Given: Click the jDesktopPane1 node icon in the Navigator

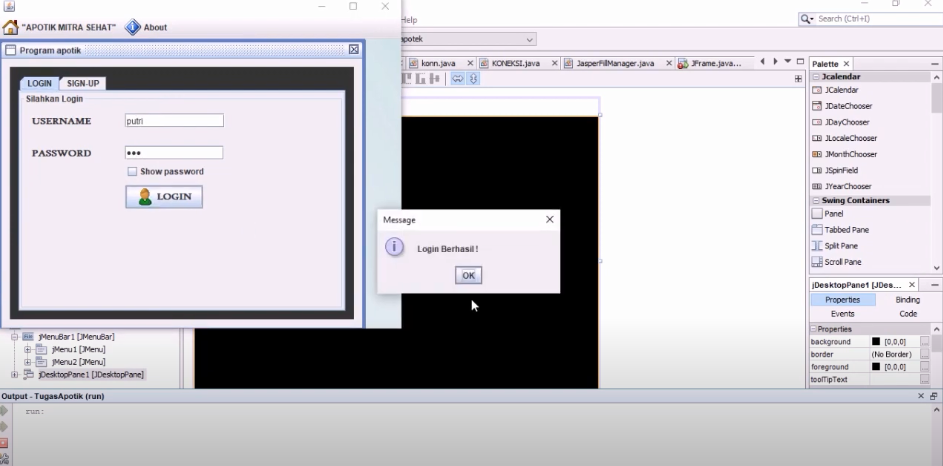Looking at the screenshot, I should (28, 375).
